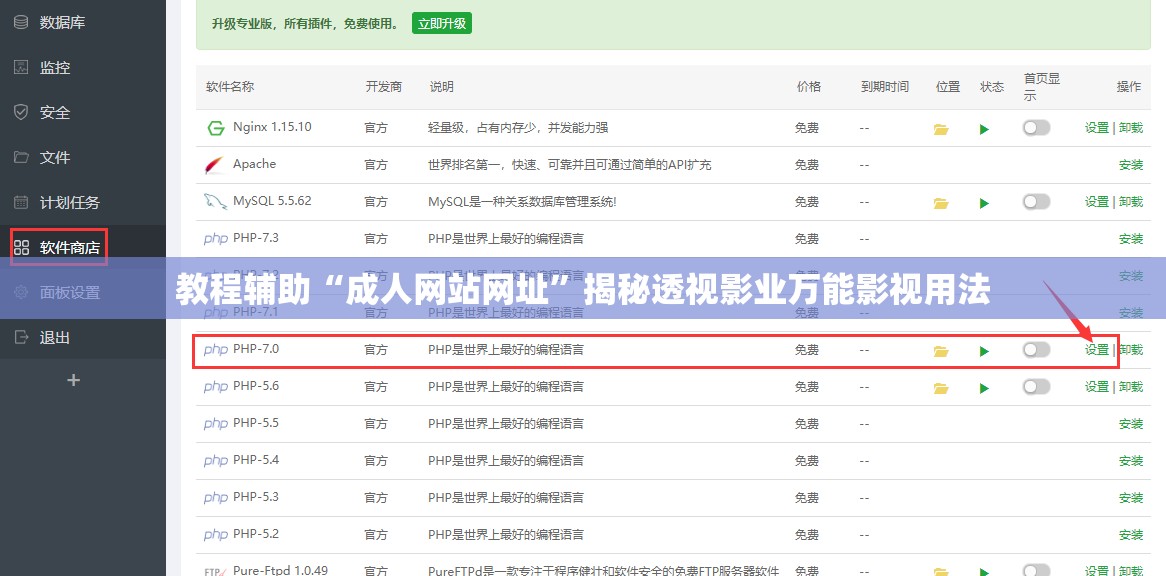The height and width of the screenshot is (576, 1166).
Task: Click the Apache feather logo icon
Action: coord(215,165)
